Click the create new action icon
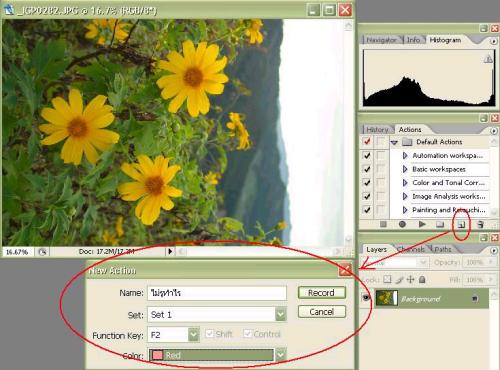 (461, 225)
